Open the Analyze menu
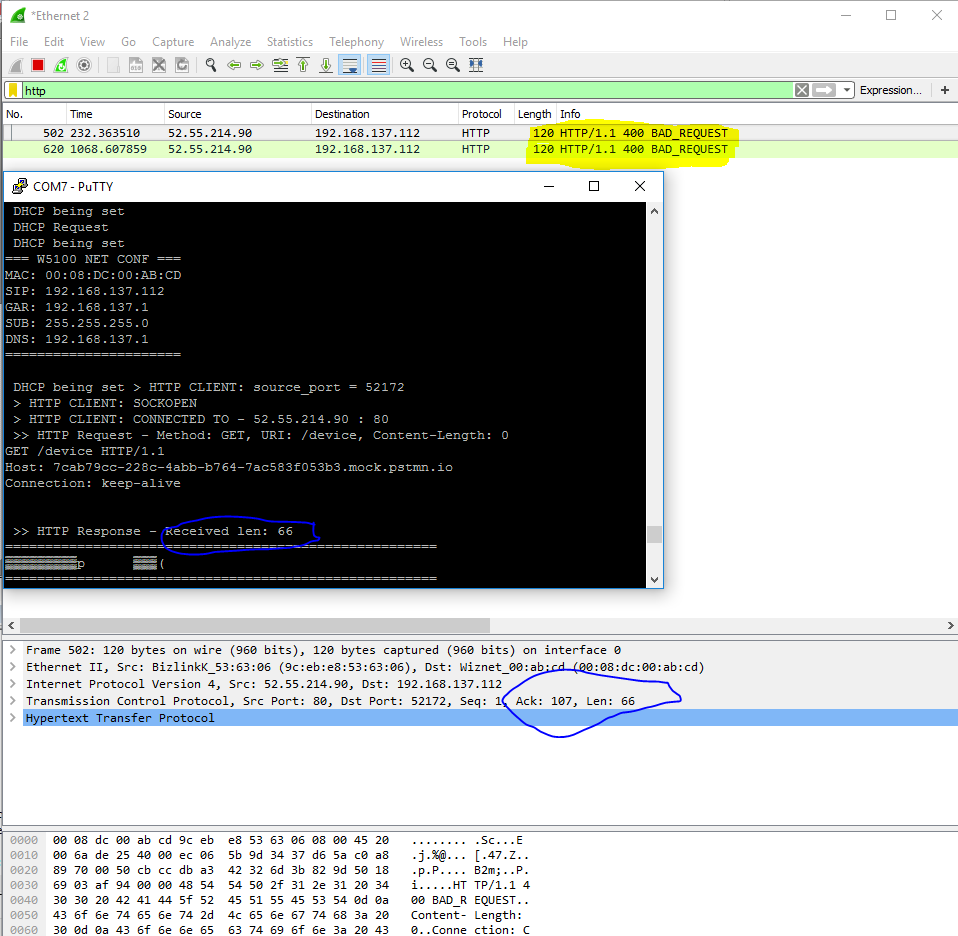 [x=230, y=42]
